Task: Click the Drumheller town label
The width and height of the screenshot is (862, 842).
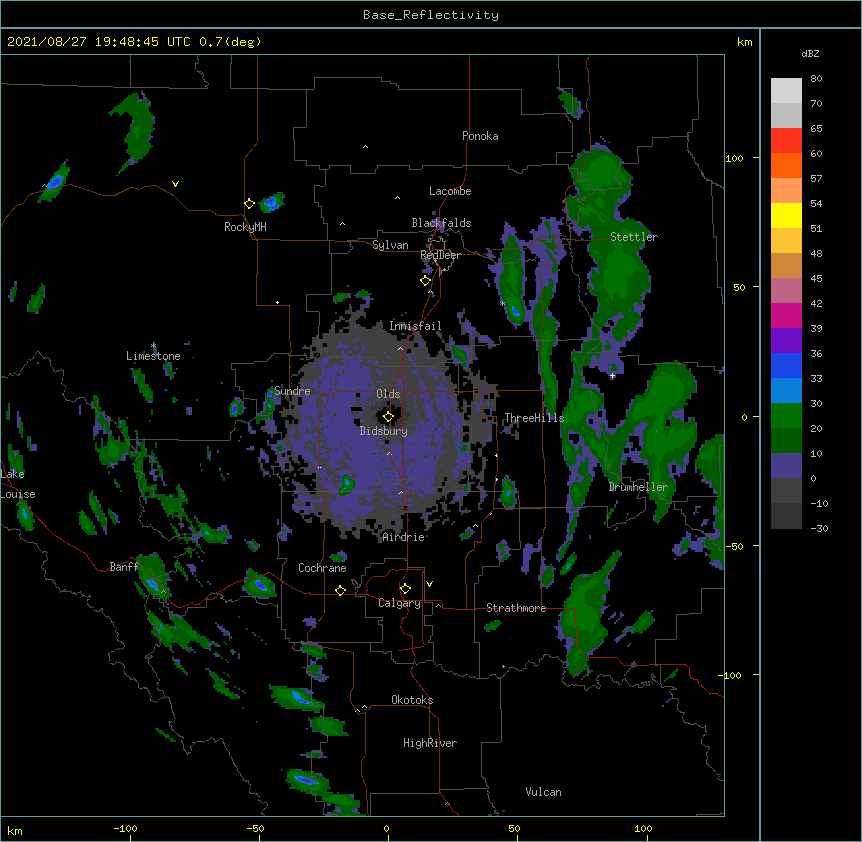Action: (x=638, y=487)
